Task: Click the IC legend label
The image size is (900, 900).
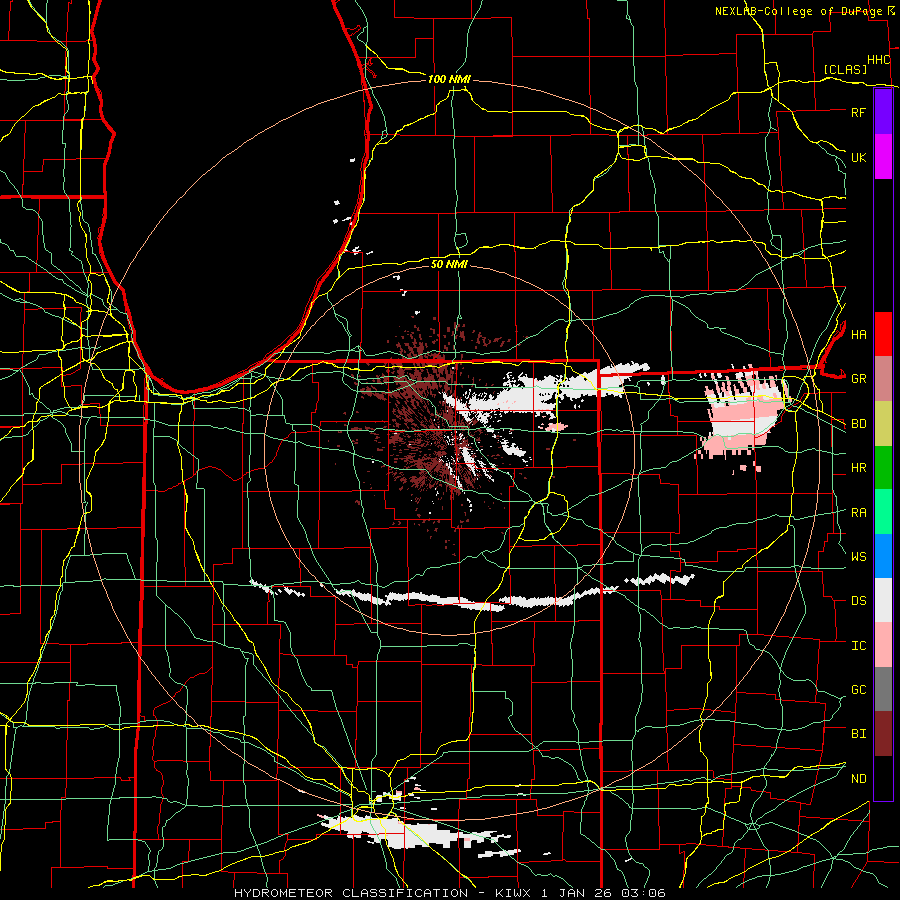Action: pyautogui.click(x=858, y=646)
